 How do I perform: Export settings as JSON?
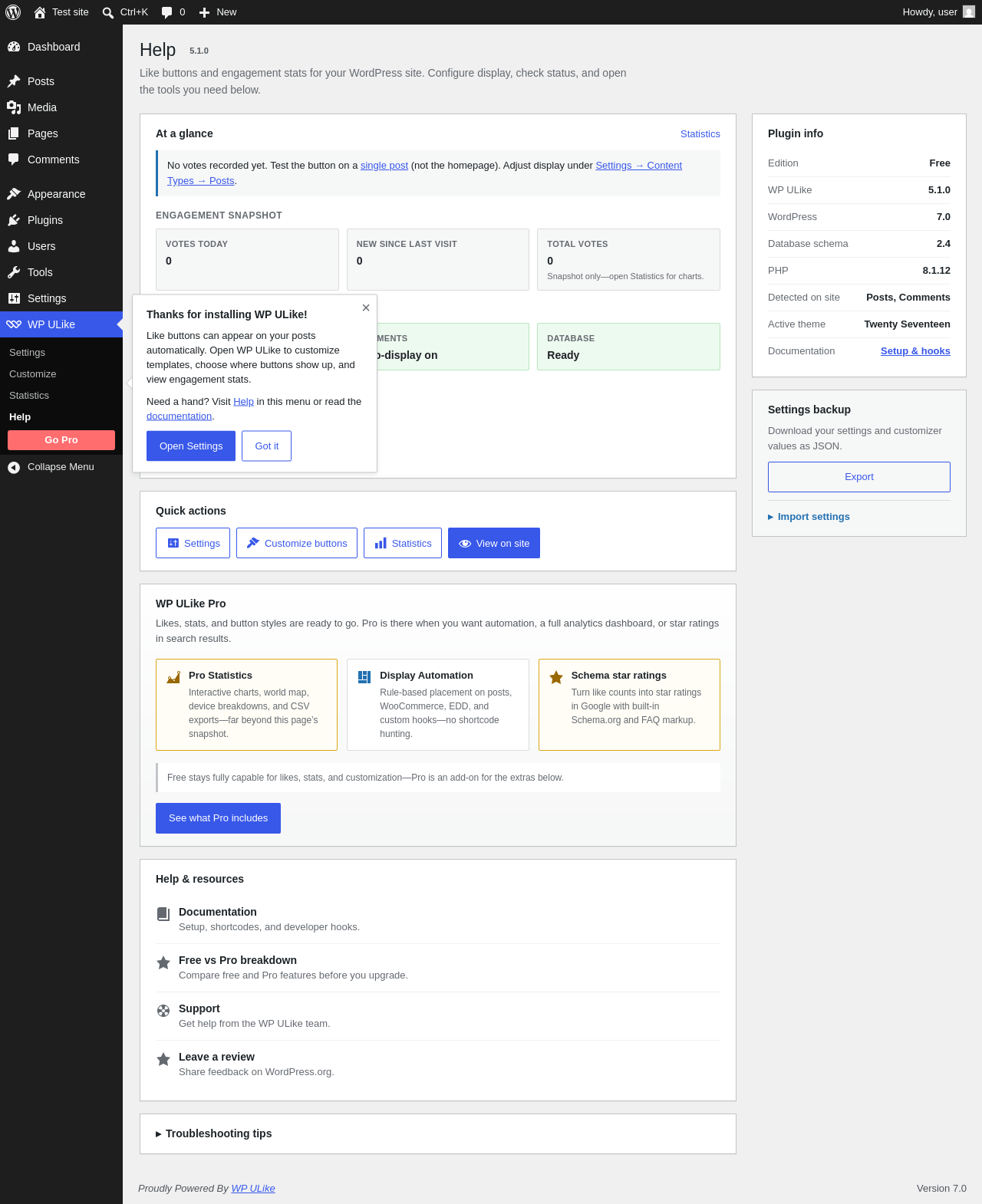[859, 477]
